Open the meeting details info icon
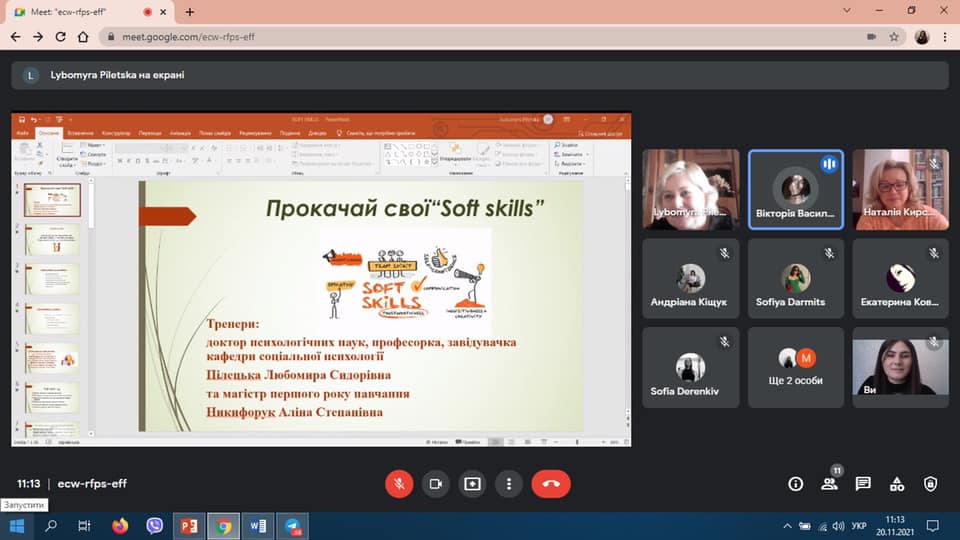 click(x=796, y=484)
